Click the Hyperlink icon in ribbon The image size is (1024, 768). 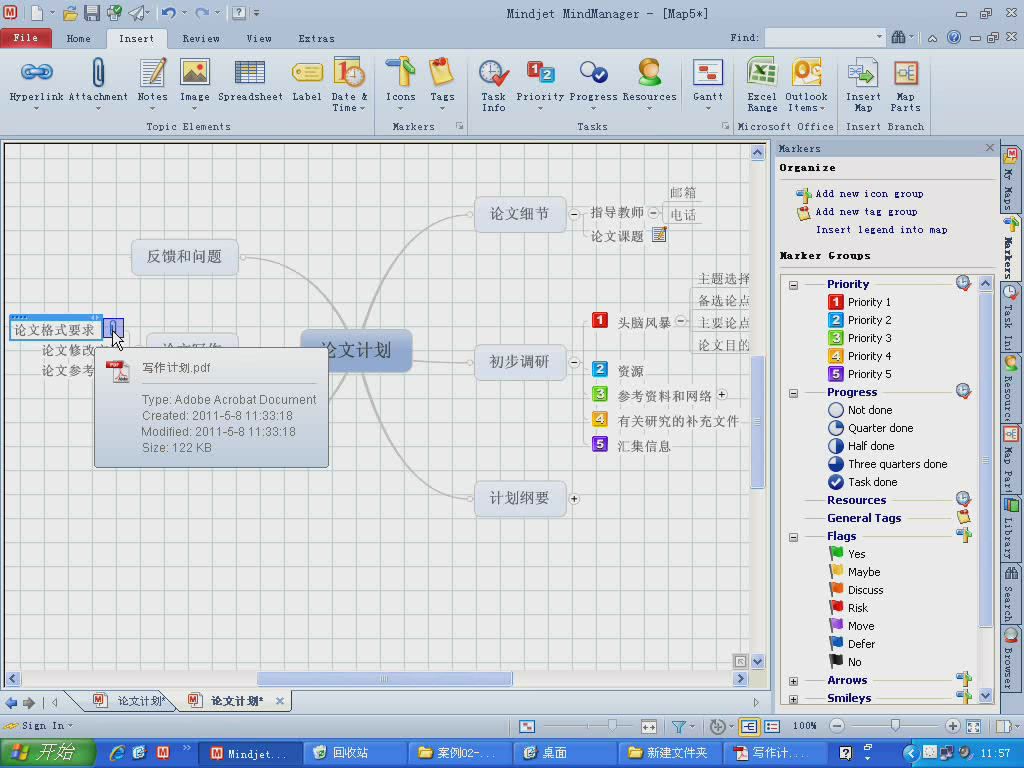tap(37, 72)
